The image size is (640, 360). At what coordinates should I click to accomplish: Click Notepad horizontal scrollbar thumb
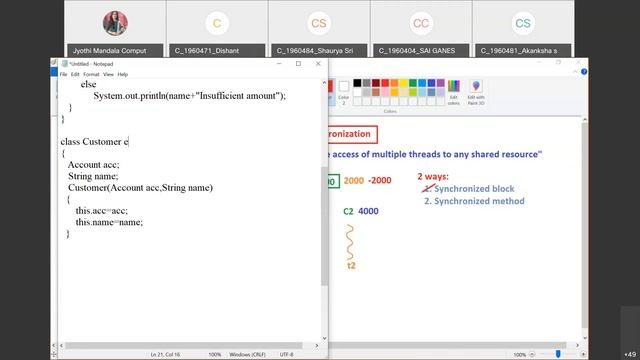(184, 345)
